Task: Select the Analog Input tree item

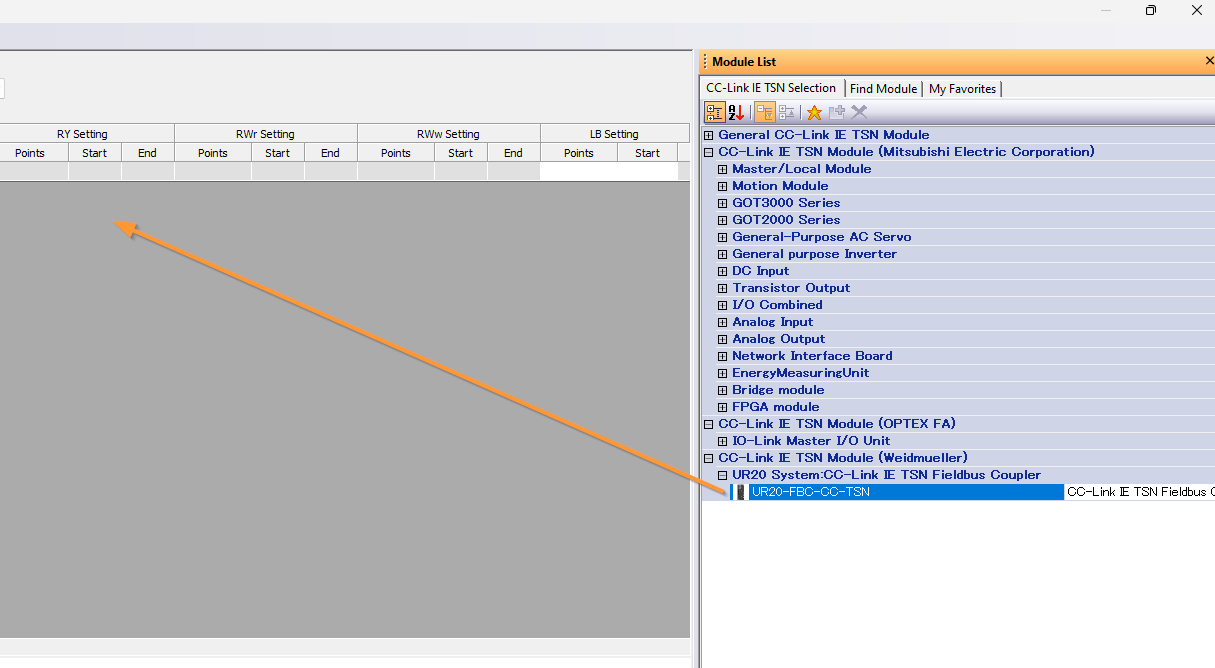Action: pyautogui.click(x=772, y=322)
